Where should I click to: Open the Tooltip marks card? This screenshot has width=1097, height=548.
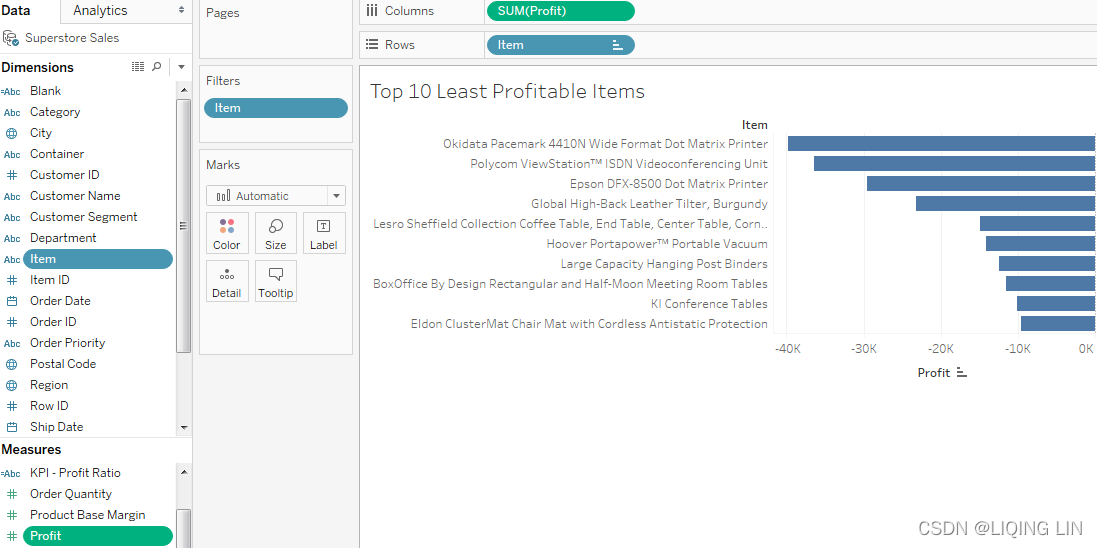pyautogui.click(x=276, y=281)
